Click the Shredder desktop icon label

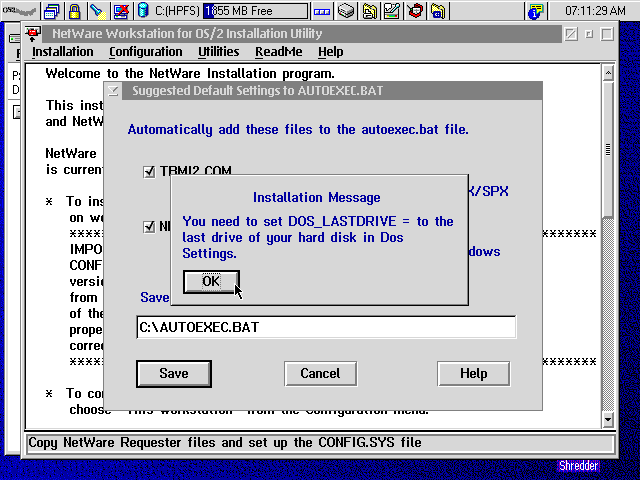pos(579,466)
